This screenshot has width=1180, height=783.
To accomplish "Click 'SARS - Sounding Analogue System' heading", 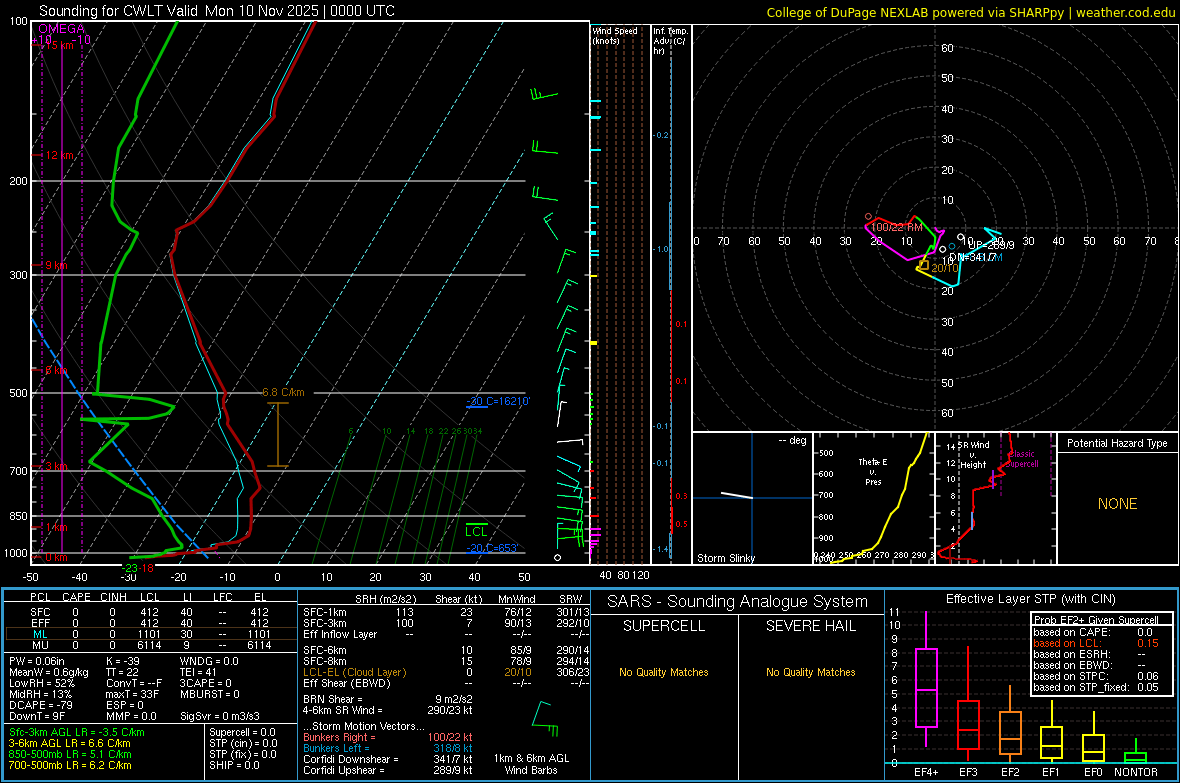I will pos(738,602).
